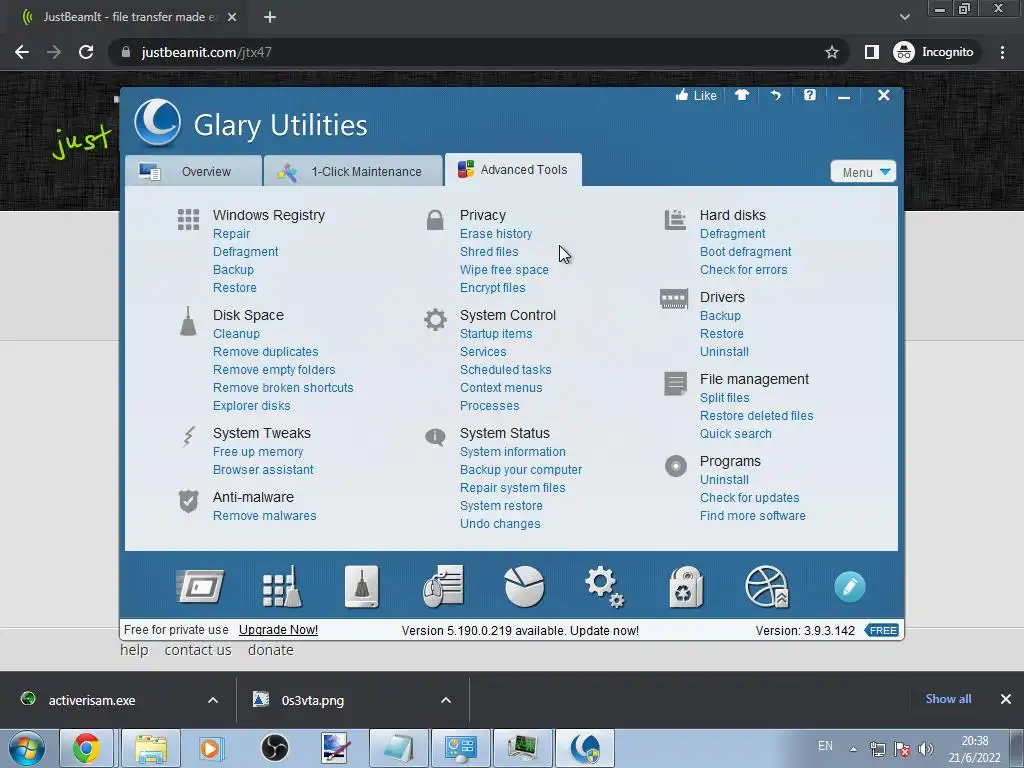Open the Windows Start button
Viewport: 1024px width, 768px height.
(26, 748)
